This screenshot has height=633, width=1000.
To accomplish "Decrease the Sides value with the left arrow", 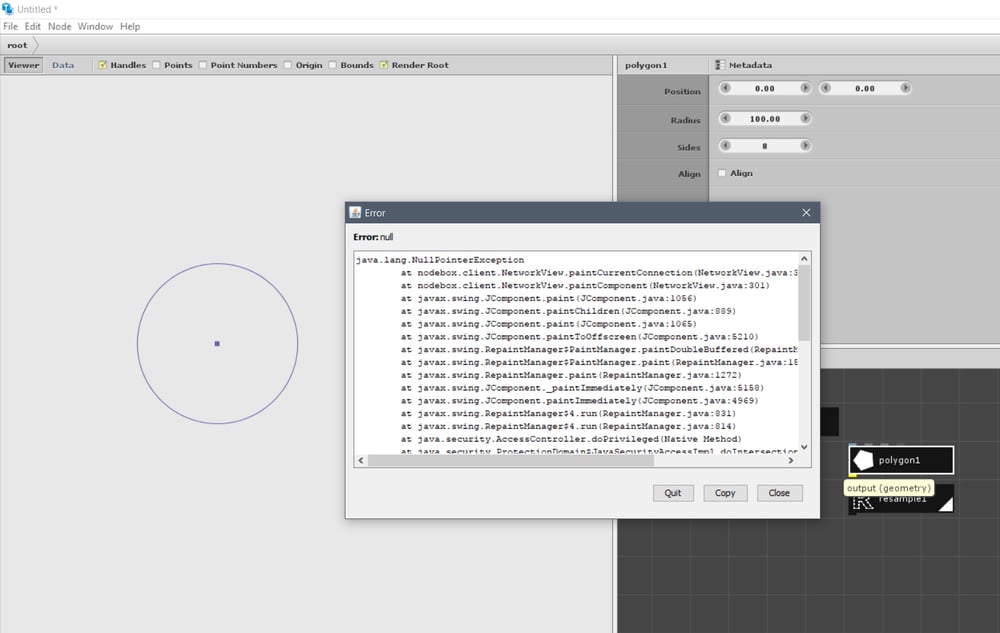I will pyautogui.click(x=725, y=145).
